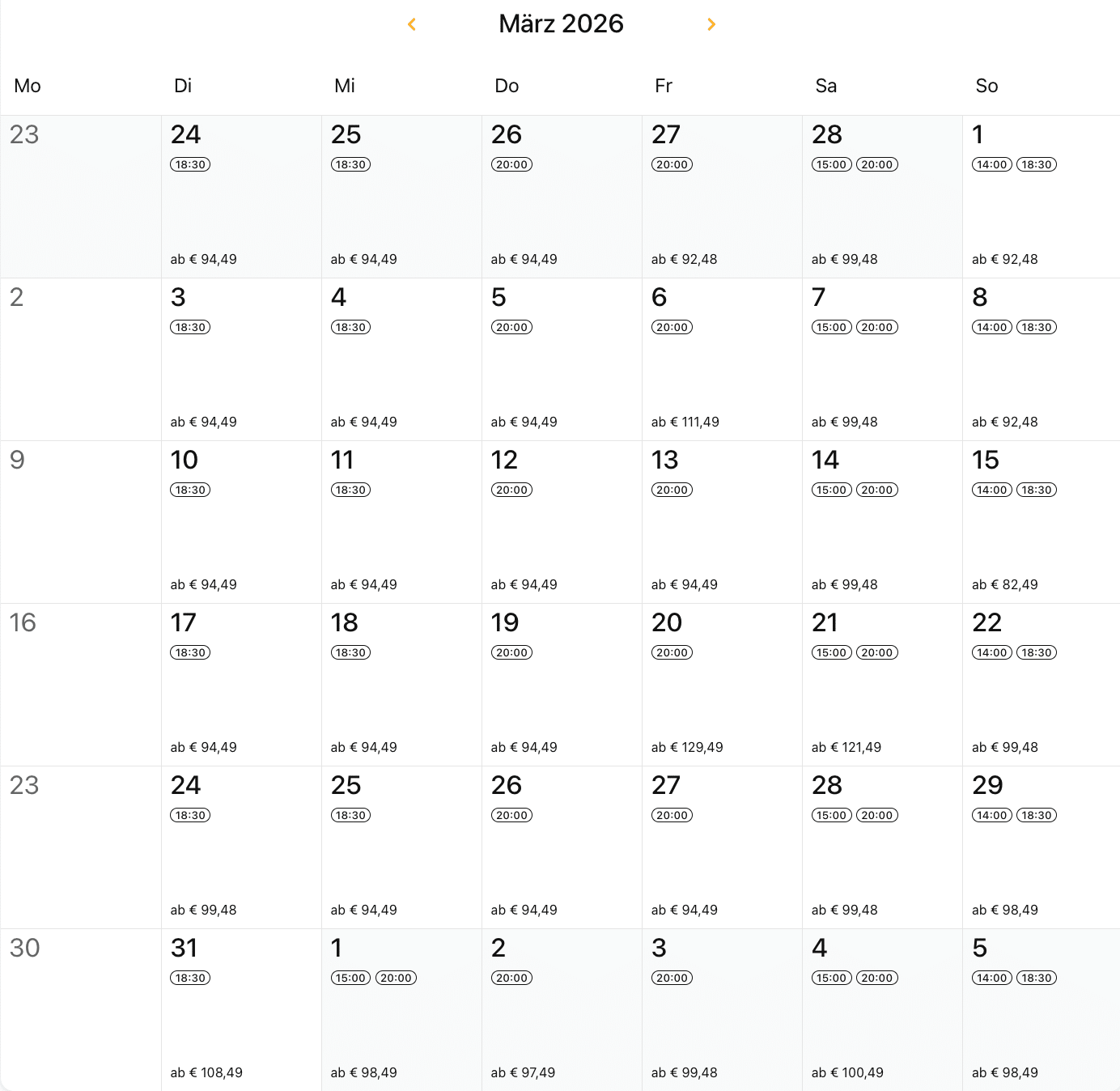Select 18:30 showtime on March 11
The image size is (1120, 1091).
[x=350, y=490]
